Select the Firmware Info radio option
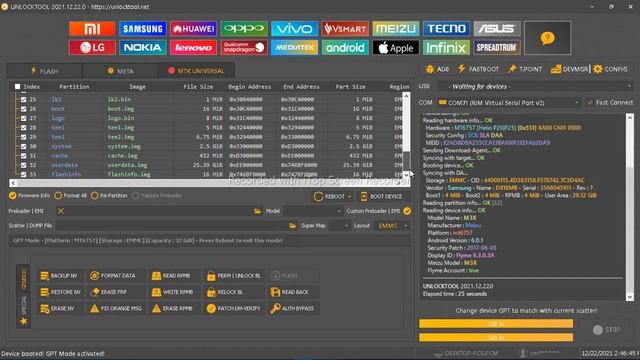This screenshot has height=360, width=640. pyautogui.click(x=29, y=196)
